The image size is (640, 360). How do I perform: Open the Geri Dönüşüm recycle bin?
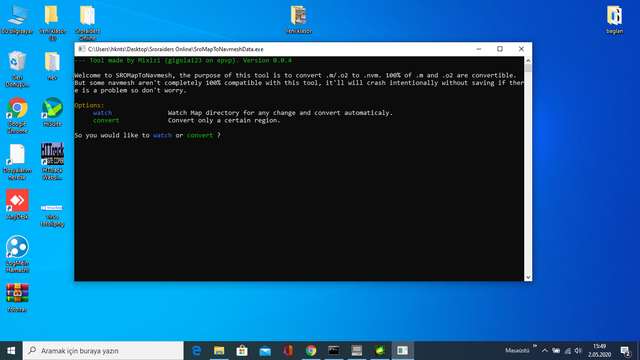tap(17, 69)
